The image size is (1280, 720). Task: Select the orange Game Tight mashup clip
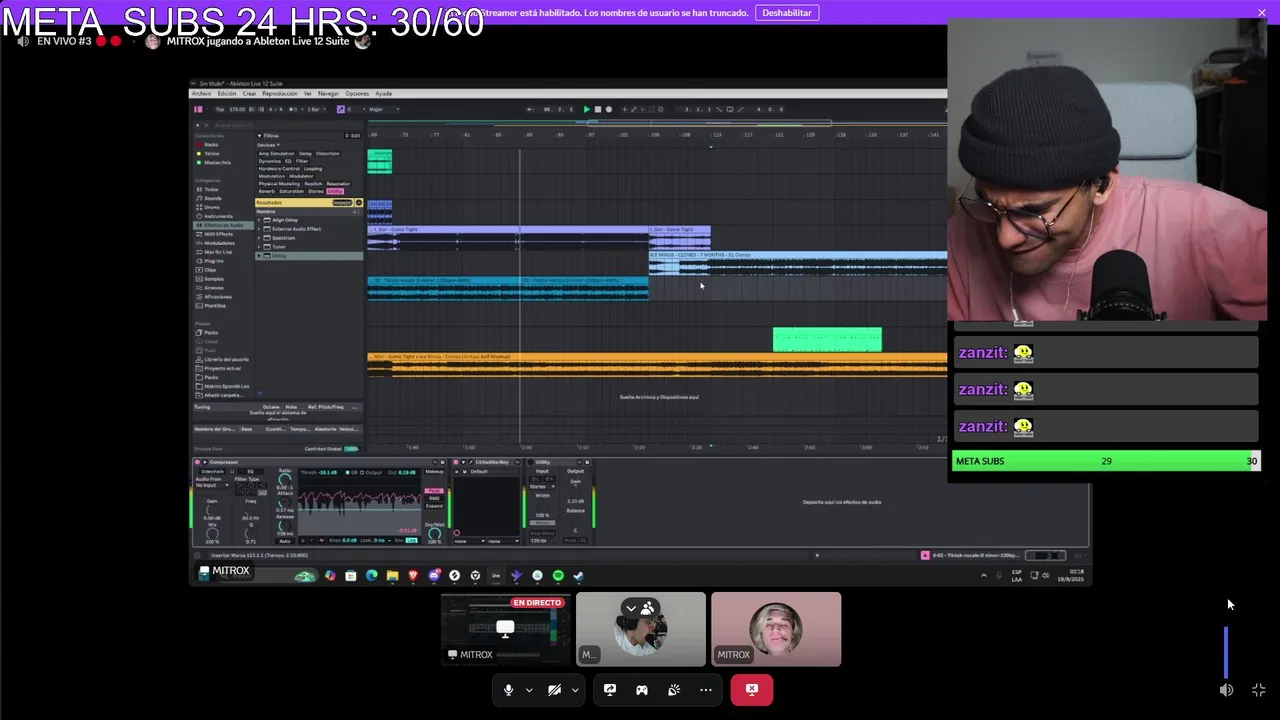[656, 364]
